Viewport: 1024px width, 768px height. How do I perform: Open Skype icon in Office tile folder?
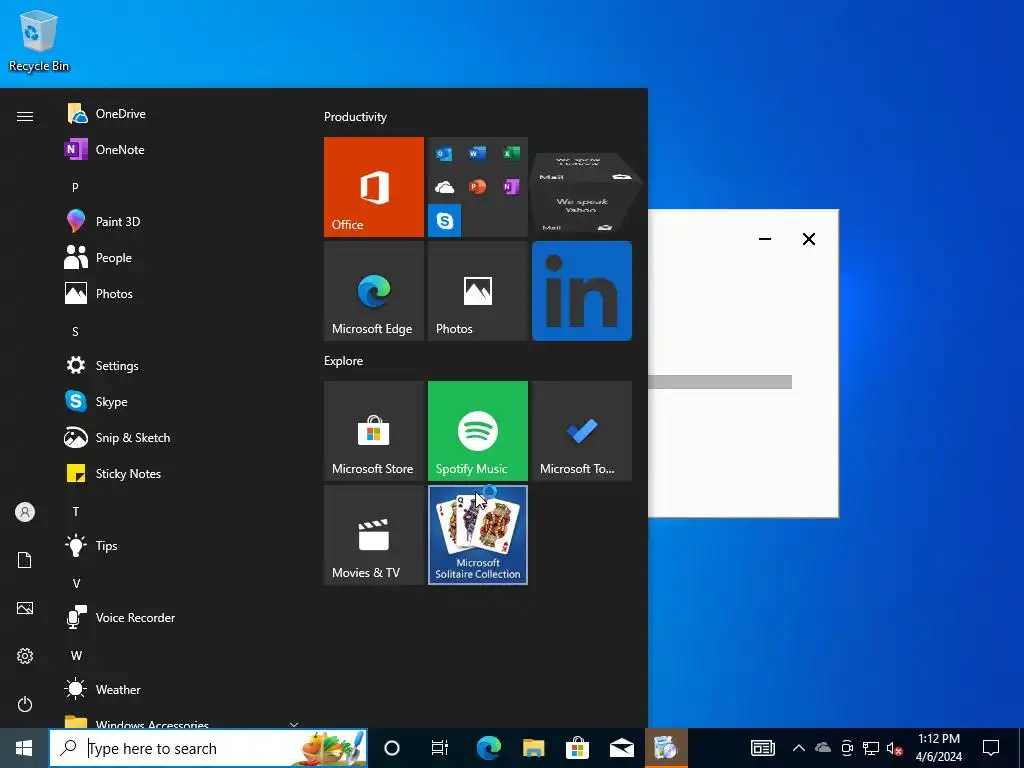pyautogui.click(x=445, y=220)
